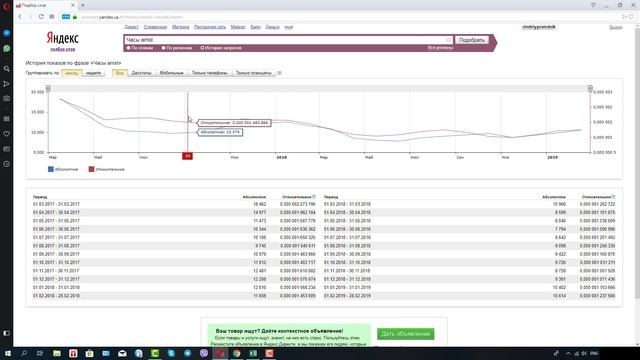640x360 pixels.
Task: Open the 'Все регионы' region selector link
Action: tap(440, 48)
